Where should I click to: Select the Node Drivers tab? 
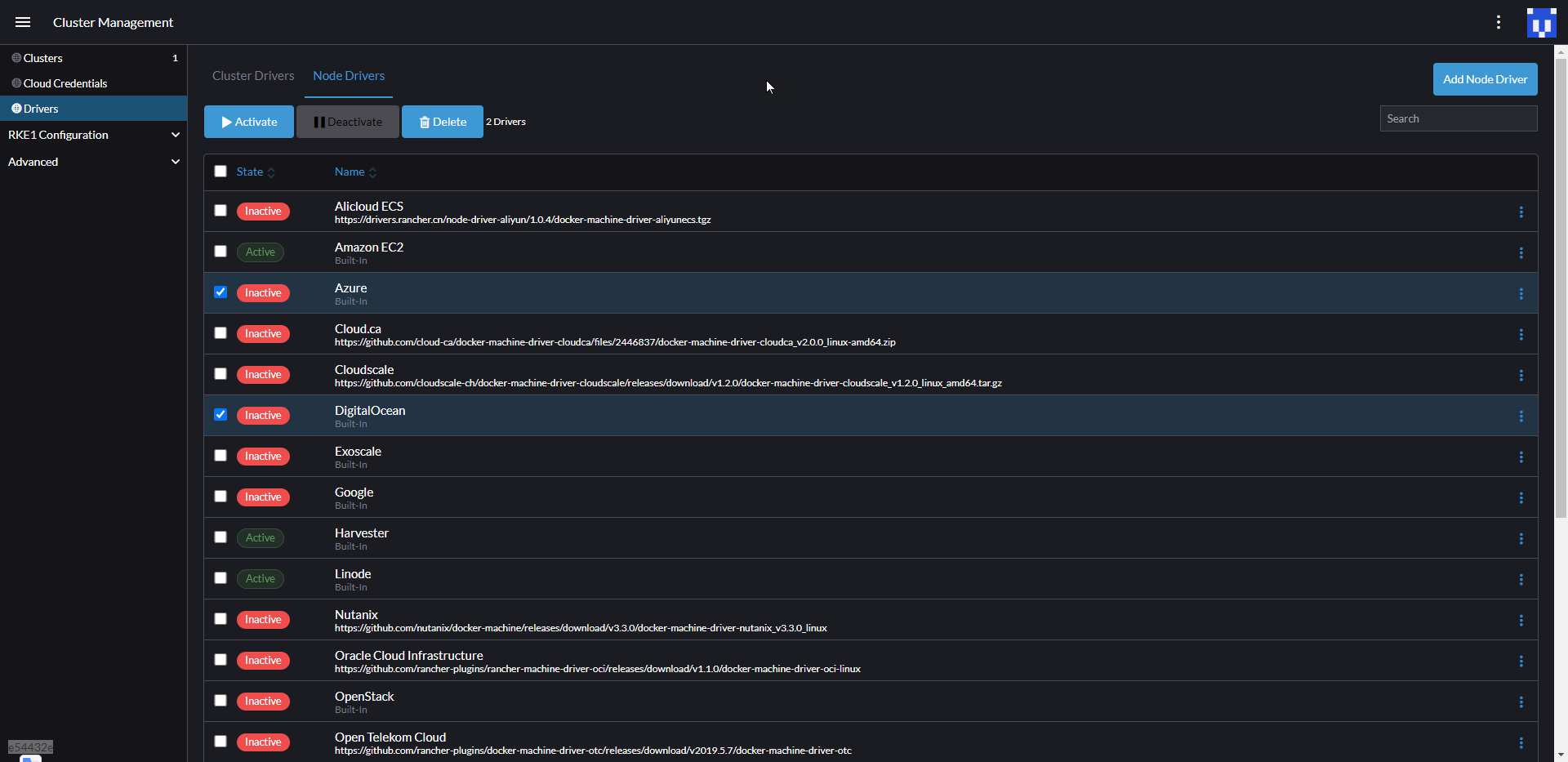[x=349, y=75]
